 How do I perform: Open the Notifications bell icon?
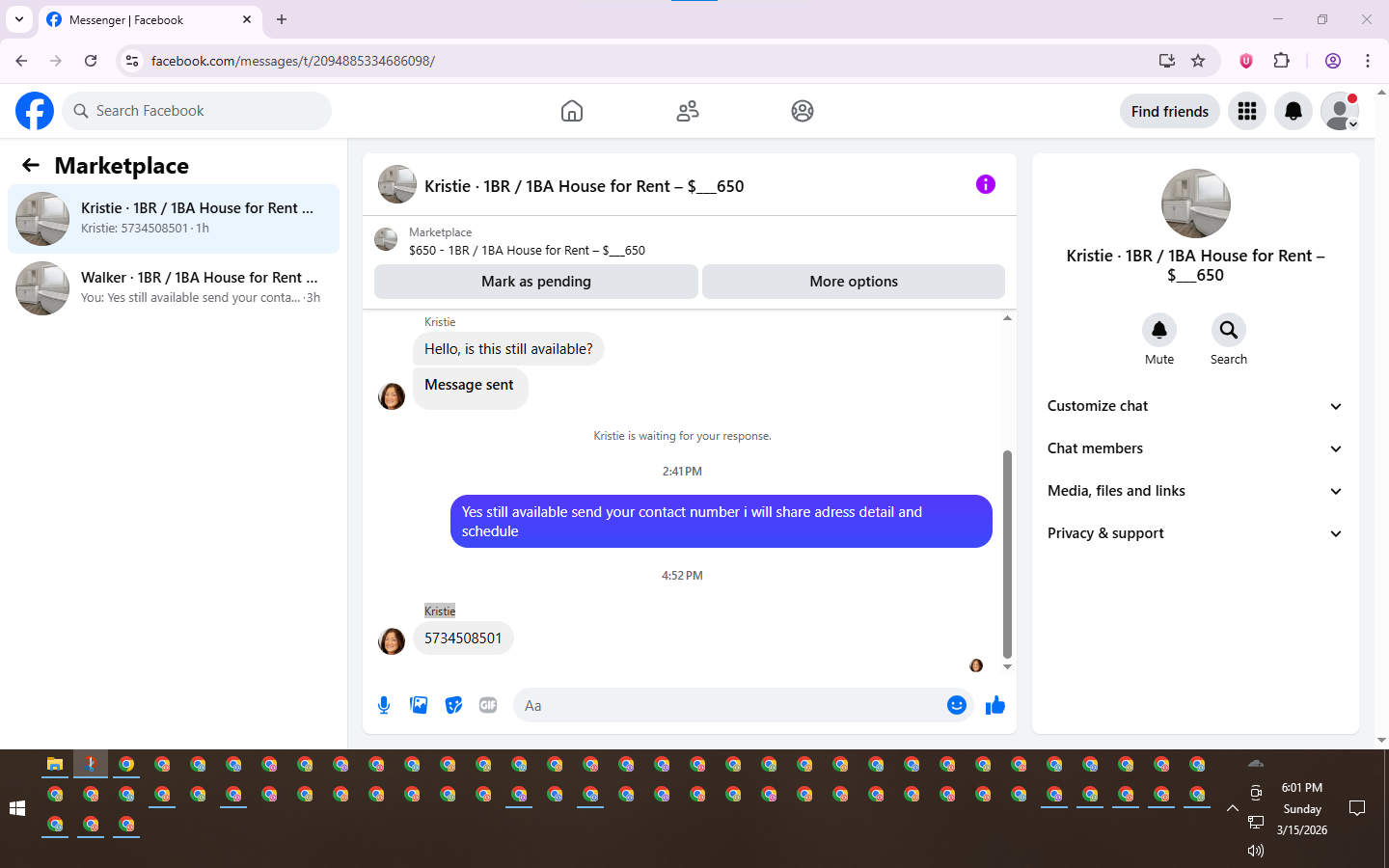(1294, 111)
